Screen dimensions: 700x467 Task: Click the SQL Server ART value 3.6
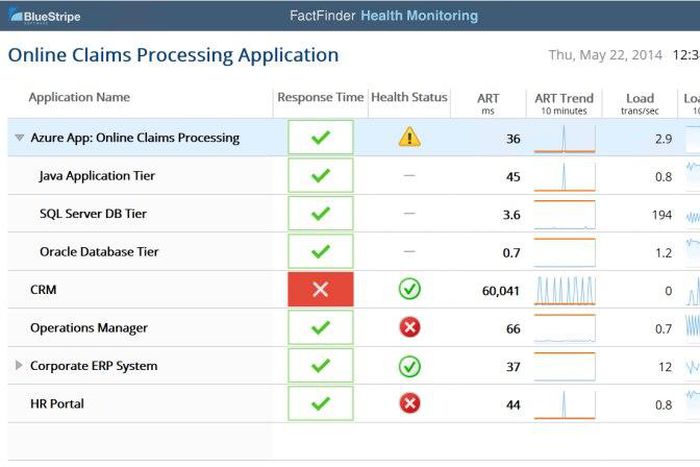[x=511, y=215]
